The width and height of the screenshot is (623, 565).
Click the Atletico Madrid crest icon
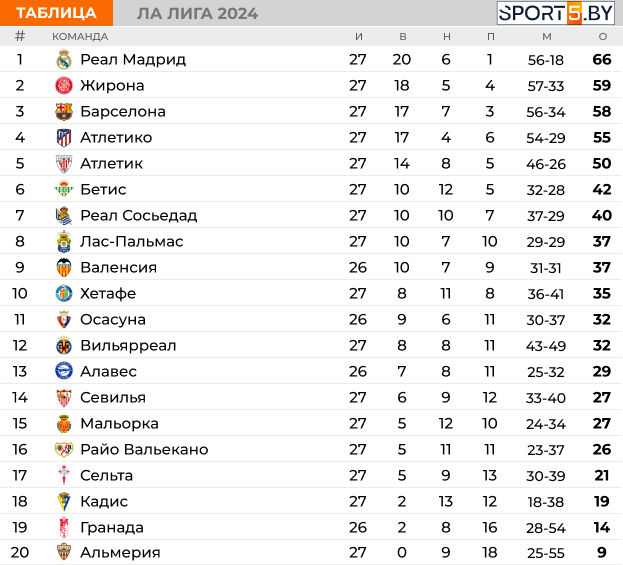click(x=64, y=137)
